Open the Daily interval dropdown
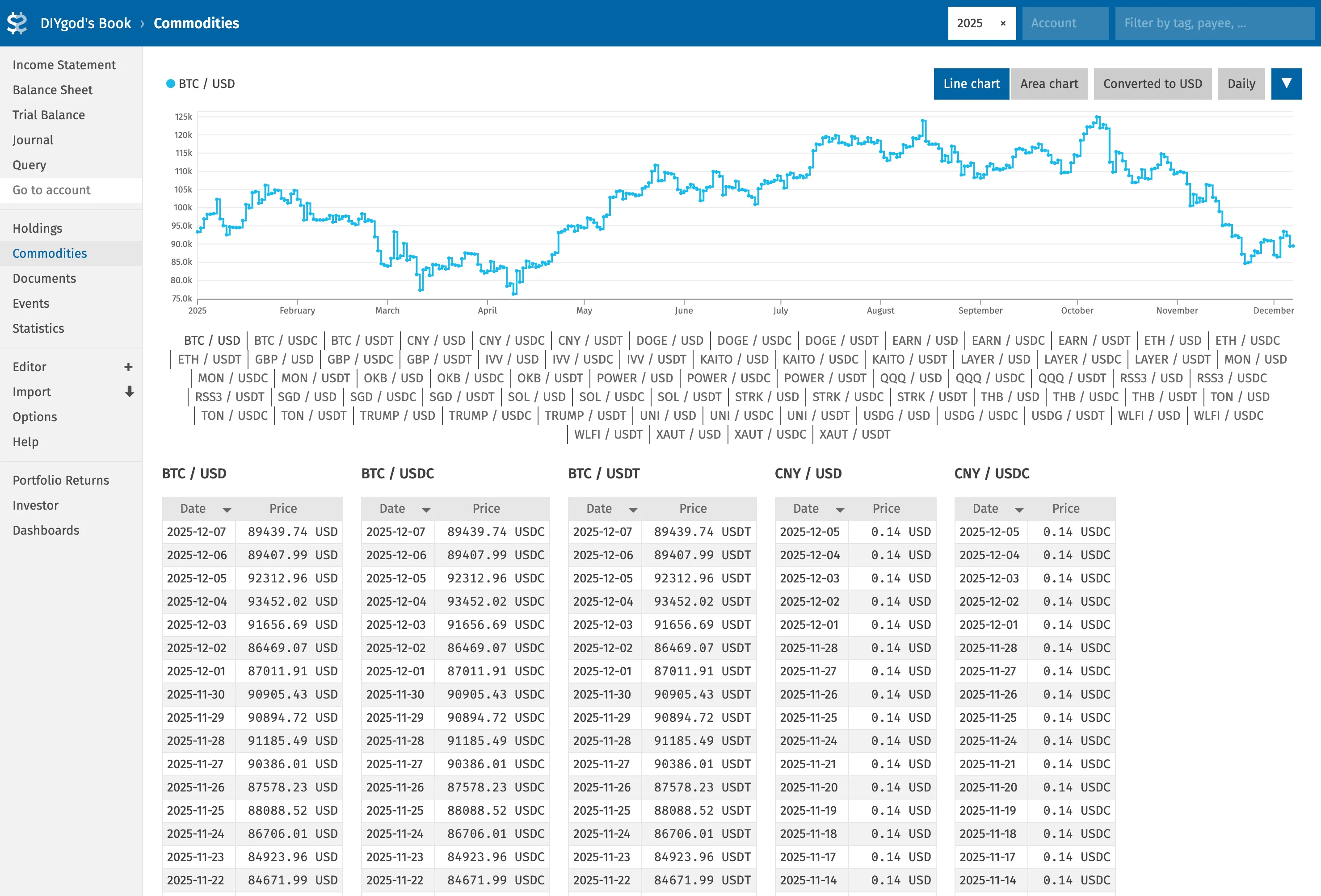Image resolution: width=1321 pixels, height=896 pixels. 1241,84
